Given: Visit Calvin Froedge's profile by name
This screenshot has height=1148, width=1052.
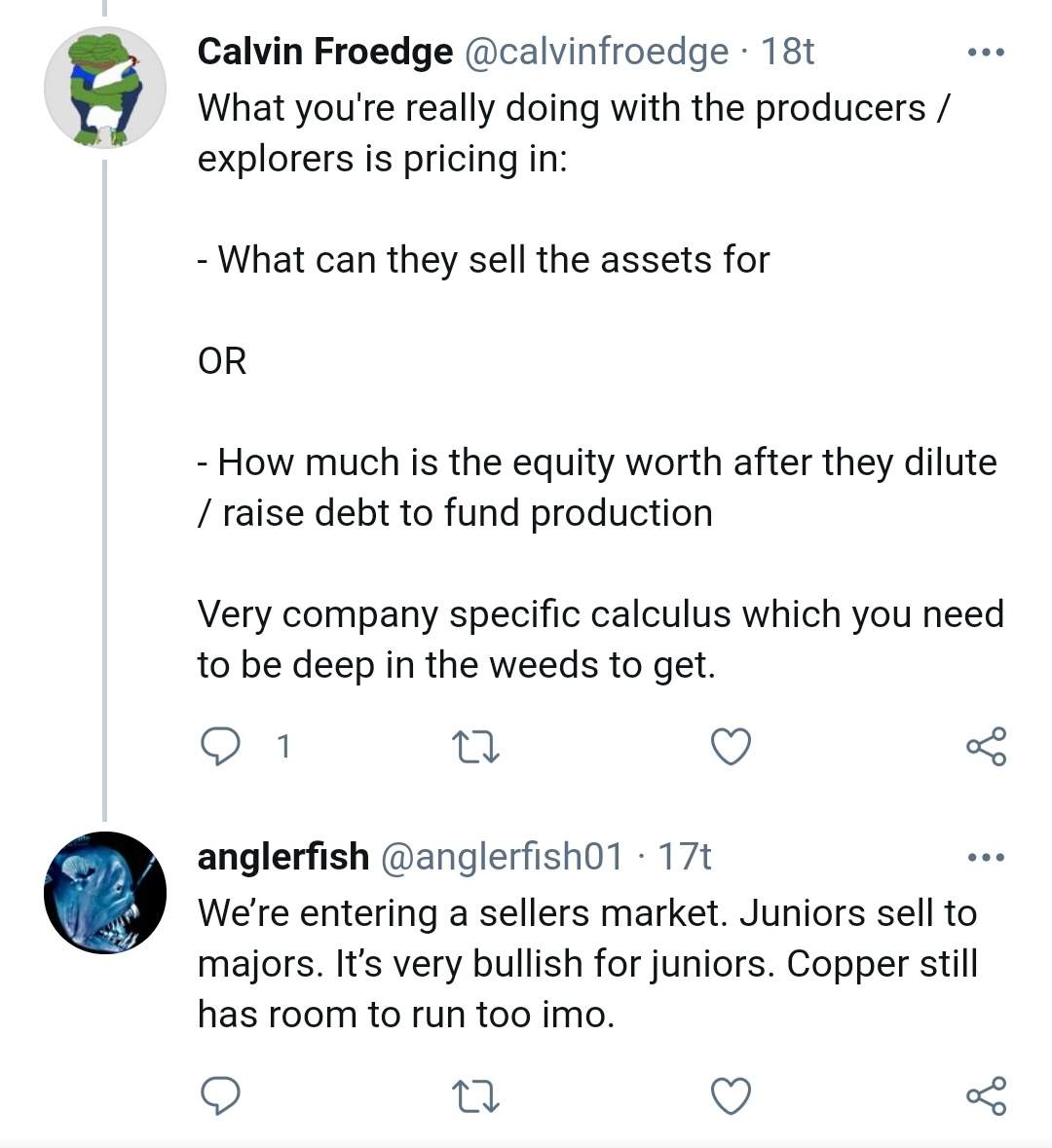Looking at the screenshot, I should coord(324,52).
